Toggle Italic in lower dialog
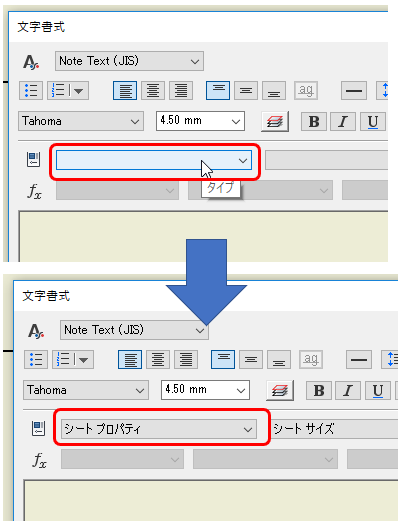 348,390
